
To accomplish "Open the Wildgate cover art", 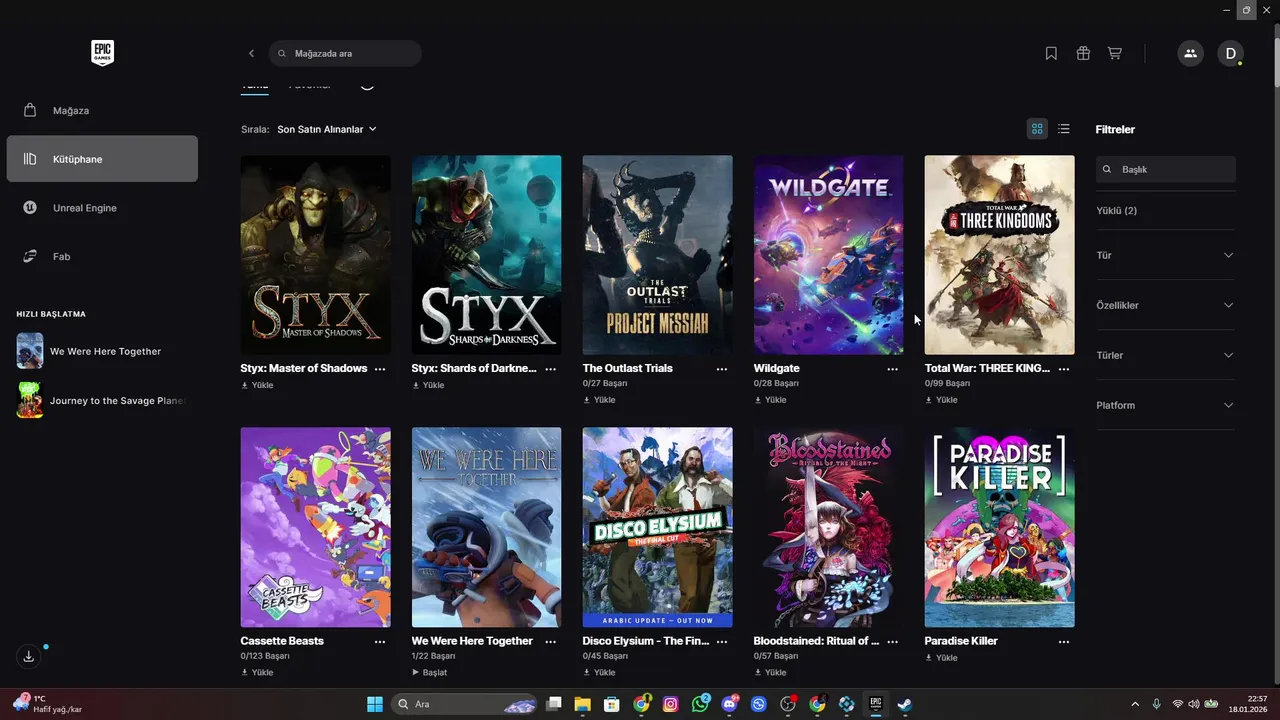I will (x=829, y=255).
